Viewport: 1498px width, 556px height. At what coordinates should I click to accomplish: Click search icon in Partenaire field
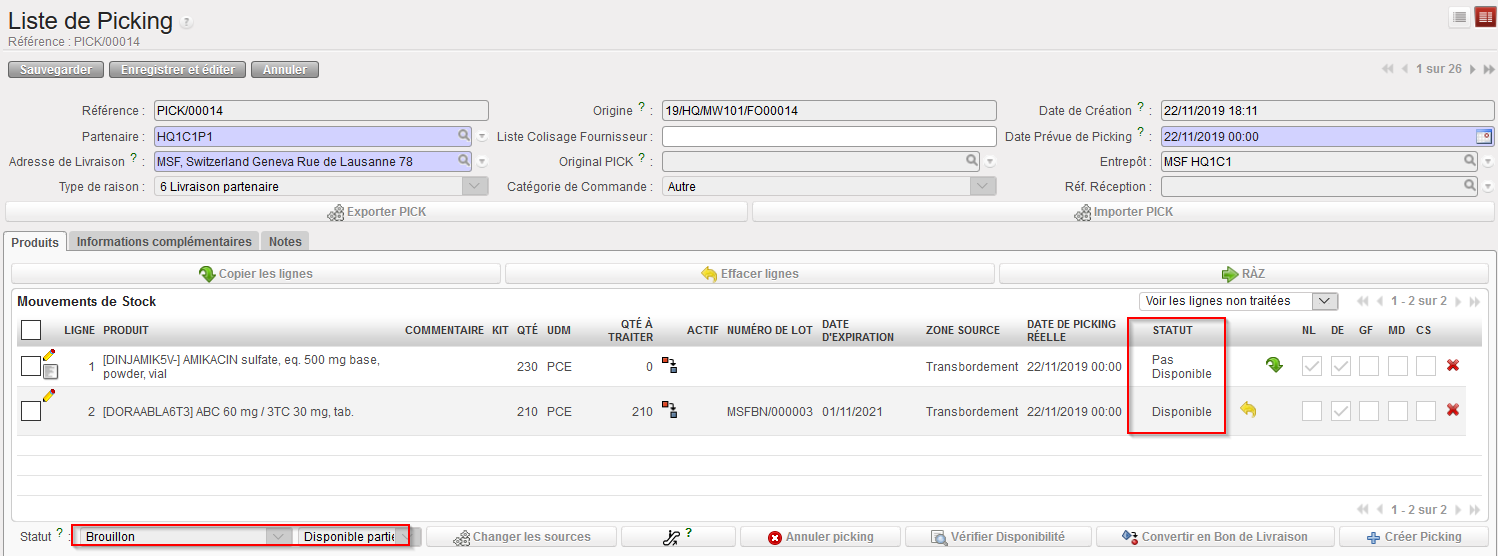point(464,135)
